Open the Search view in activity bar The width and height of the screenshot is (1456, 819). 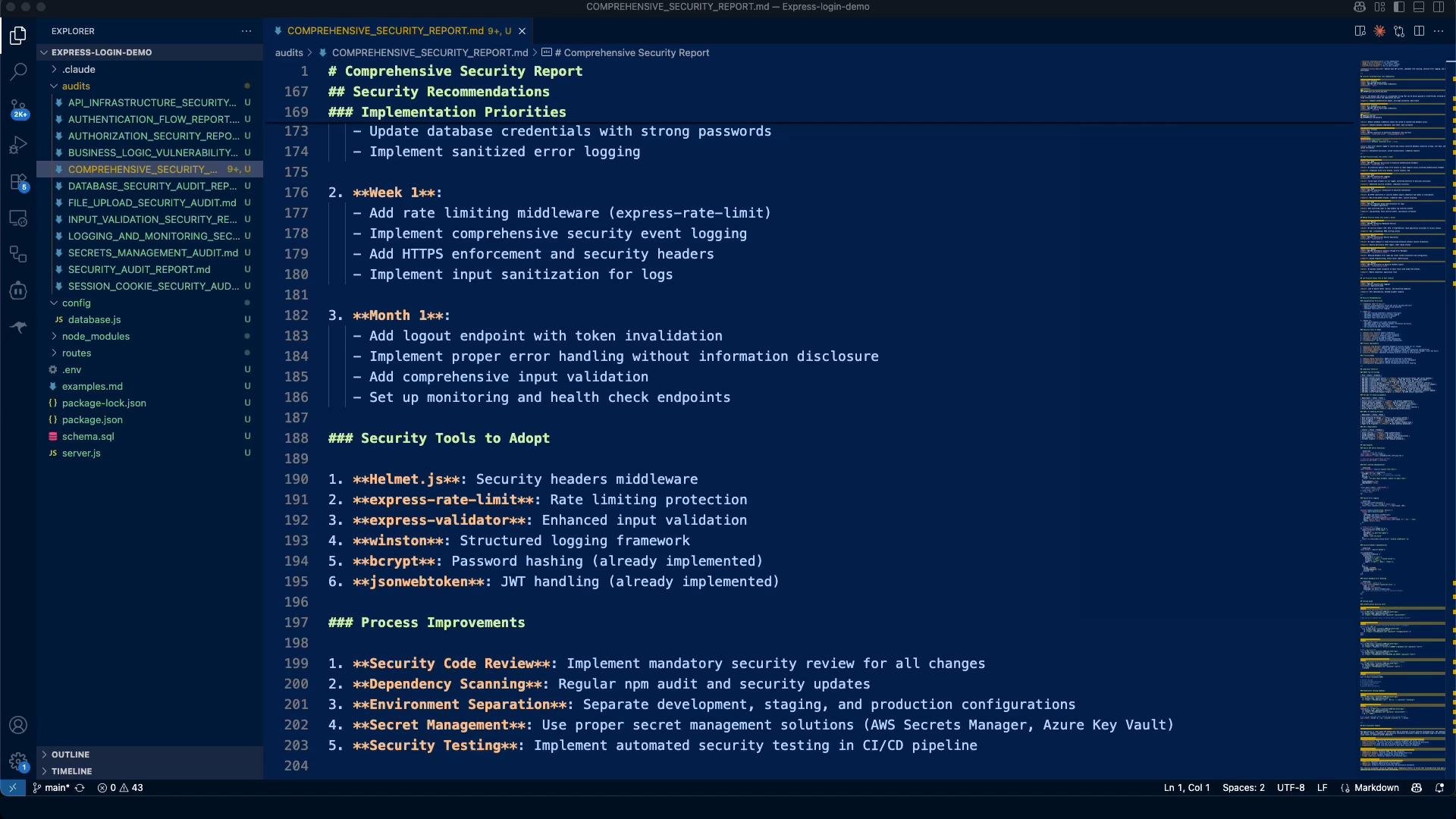point(18,71)
